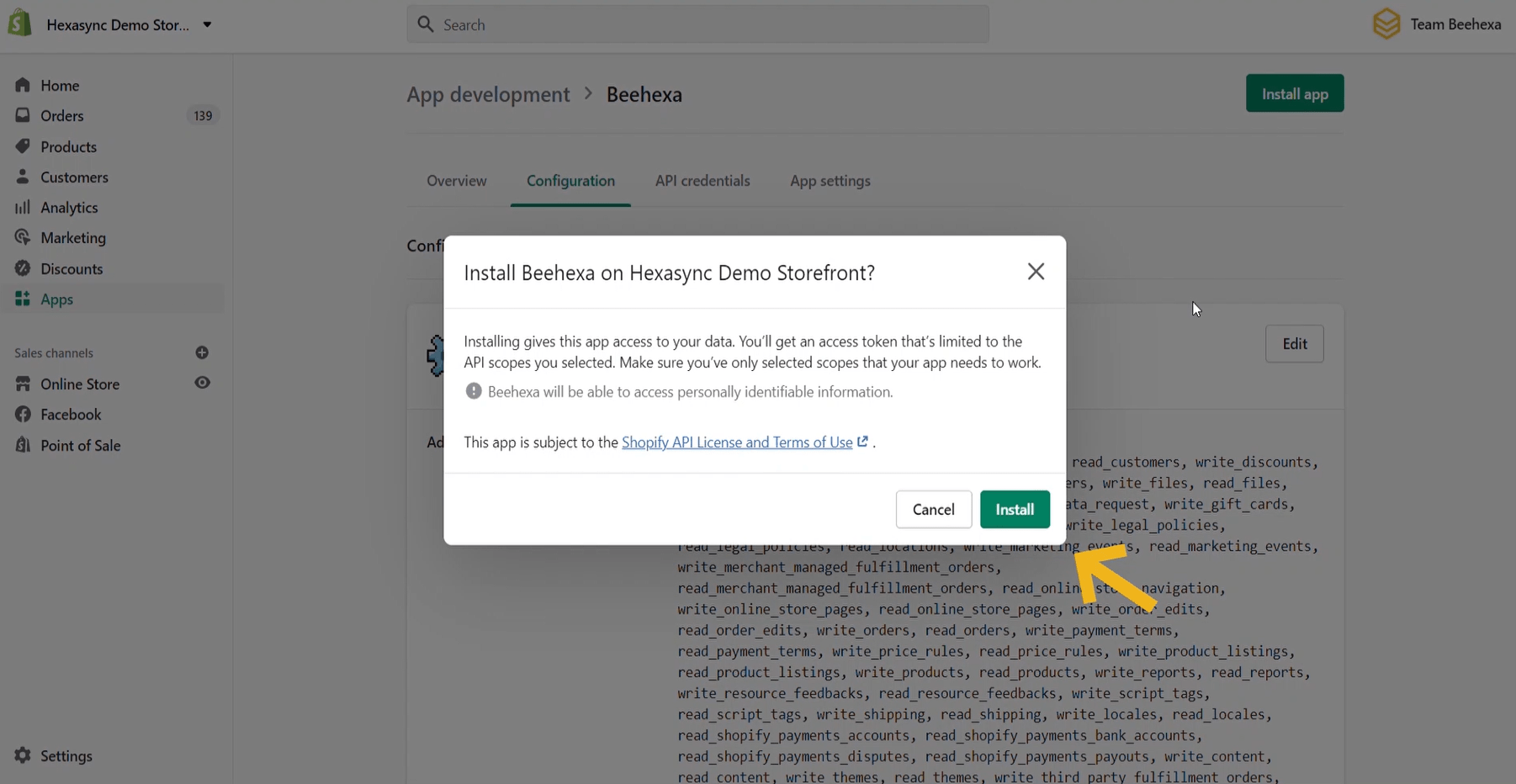Click the search magnifier icon
This screenshot has height=784, width=1516.
[426, 24]
